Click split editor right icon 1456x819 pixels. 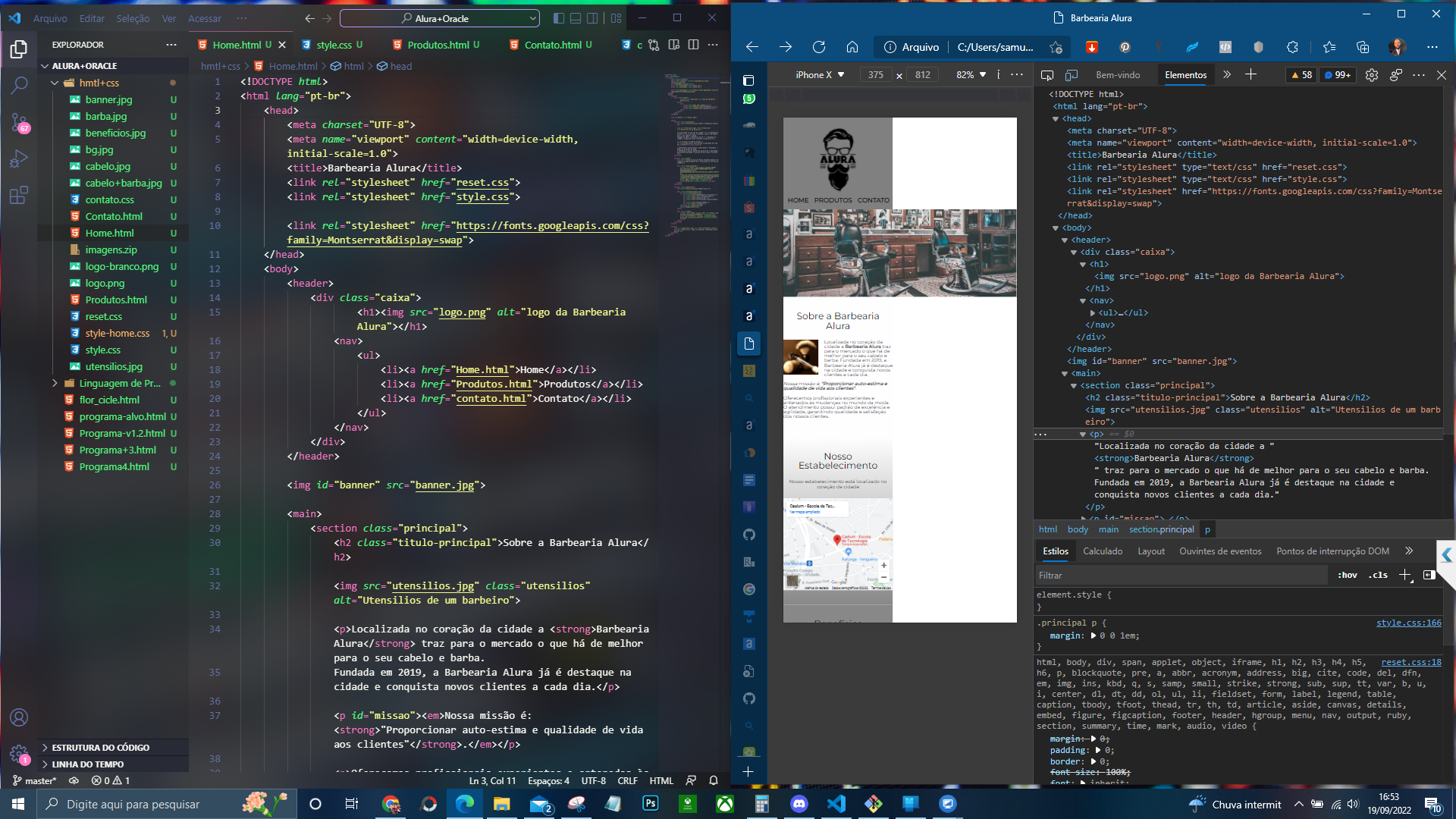693,45
